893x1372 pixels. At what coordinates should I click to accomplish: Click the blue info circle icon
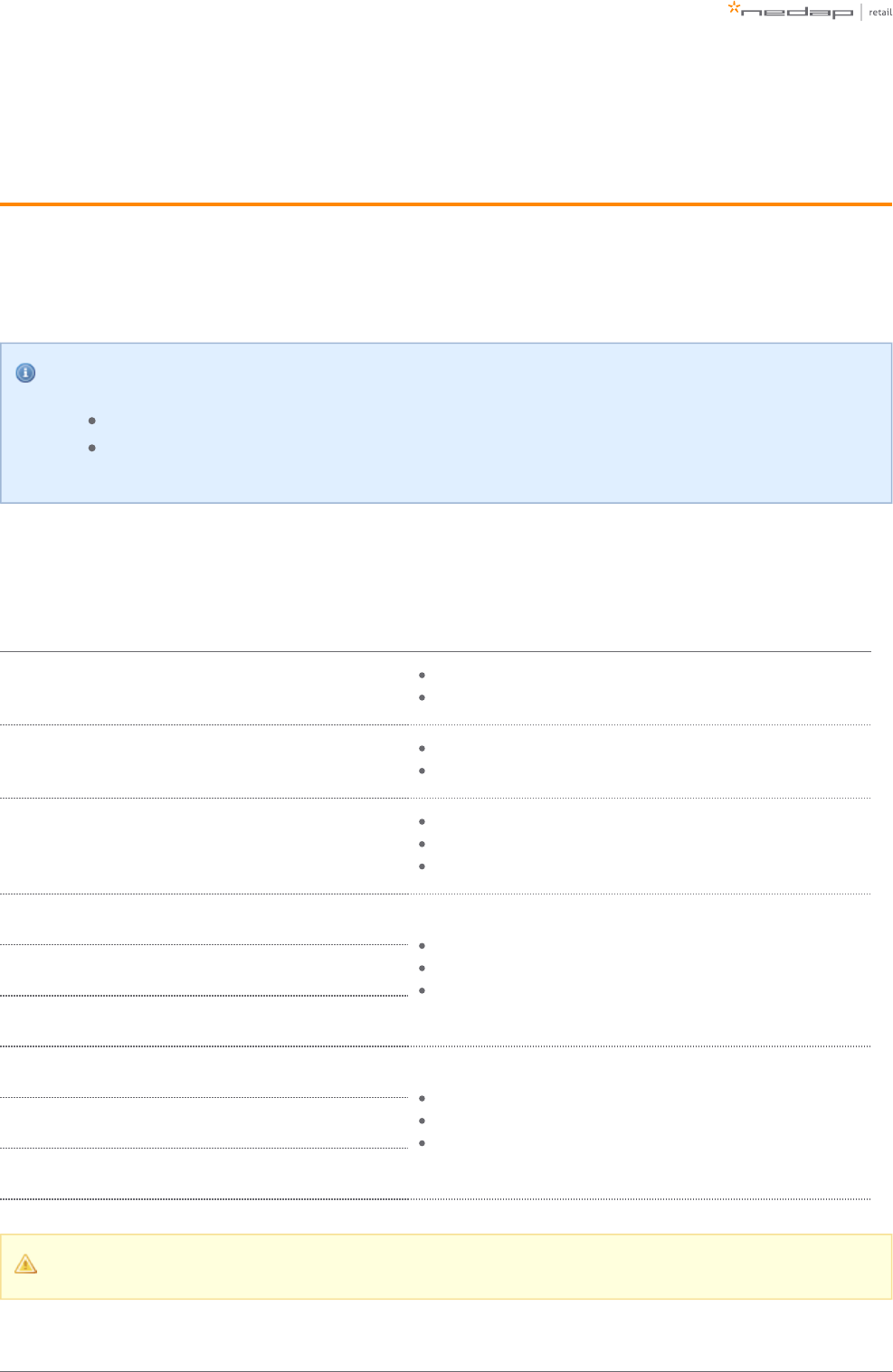26,373
